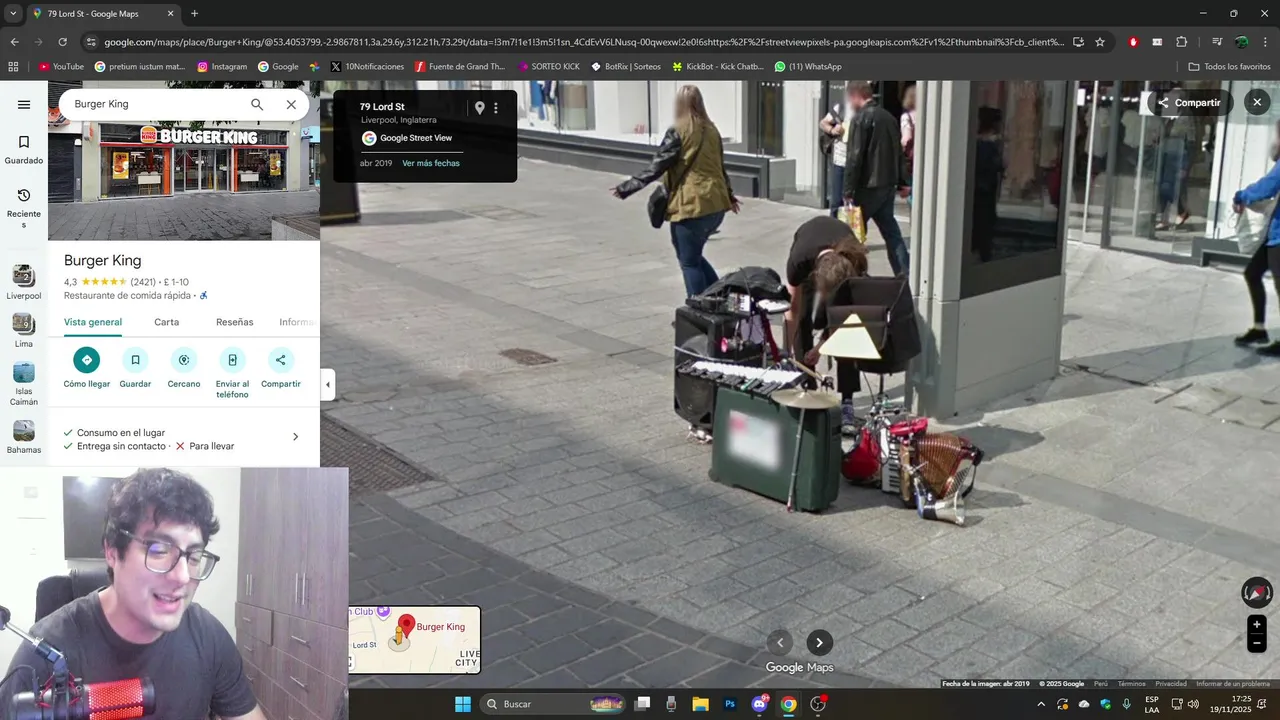Open the minimap showing Burger King pin
The height and width of the screenshot is (720, 1280).
[x=414, y=640]
